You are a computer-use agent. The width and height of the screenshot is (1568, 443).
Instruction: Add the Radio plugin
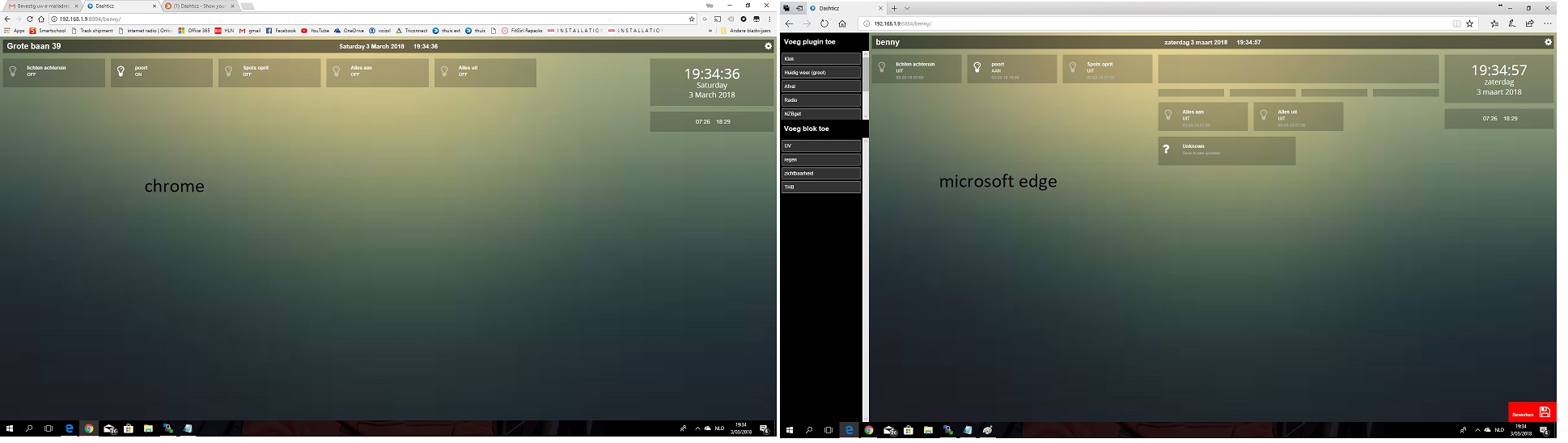click(x=820, y=100)
